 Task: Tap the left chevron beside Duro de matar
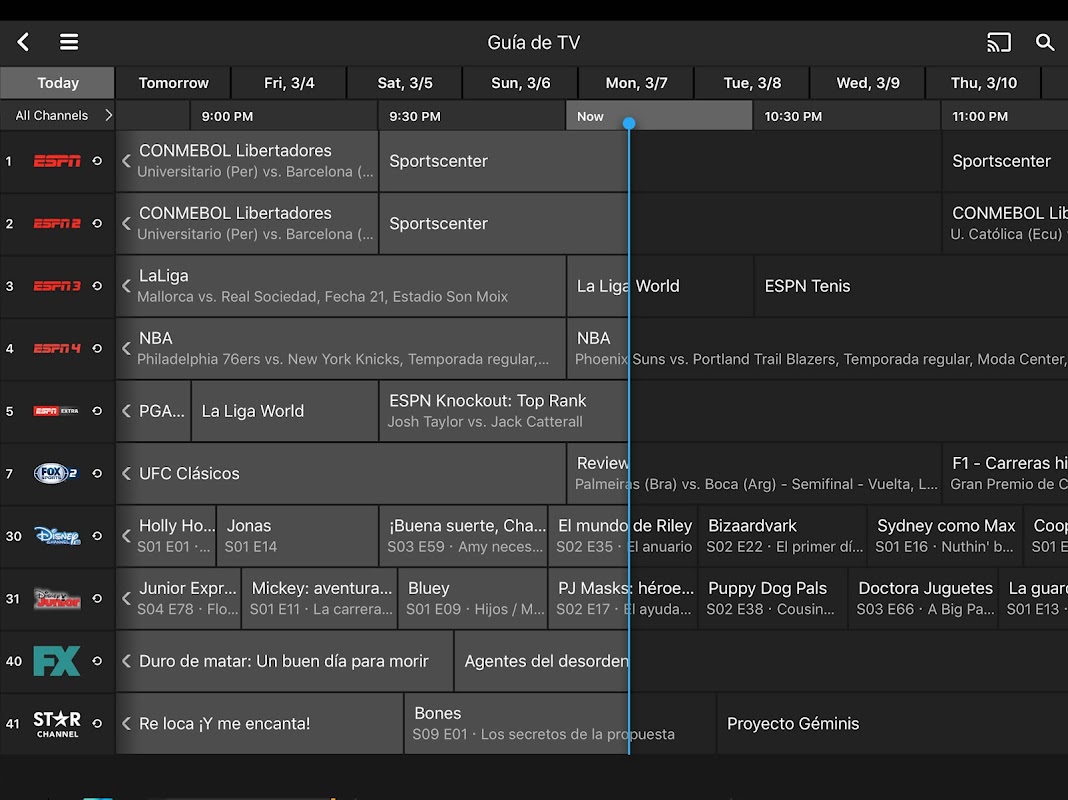(x=127, y=660)
